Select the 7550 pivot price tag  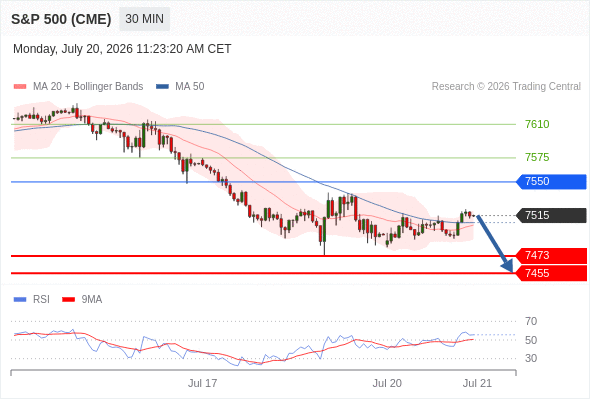[551, 182]
